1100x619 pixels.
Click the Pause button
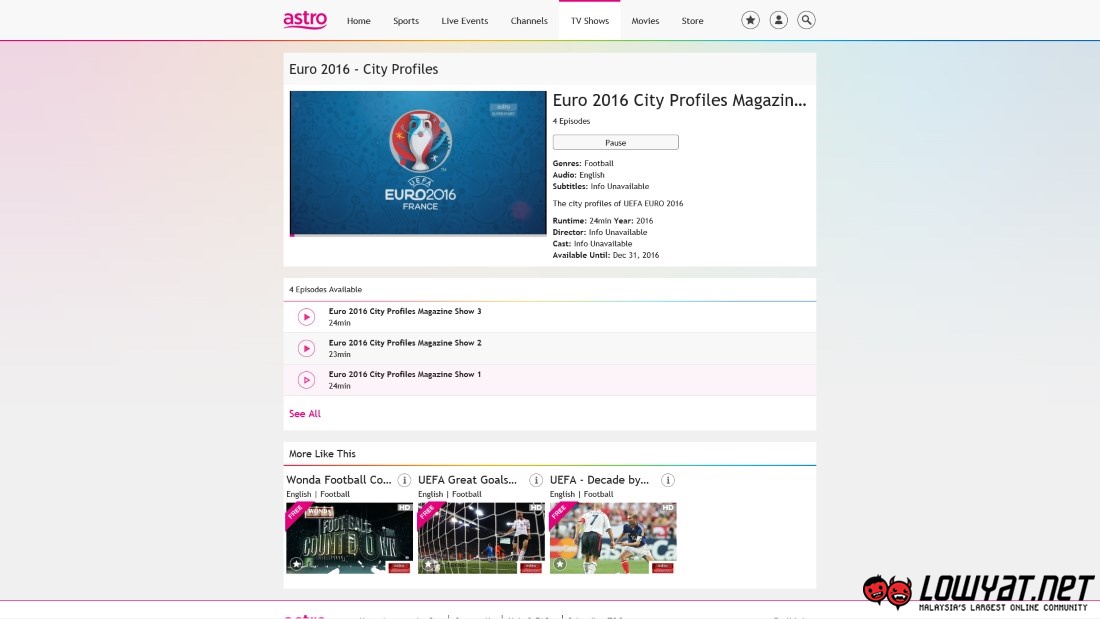[615, 142]
